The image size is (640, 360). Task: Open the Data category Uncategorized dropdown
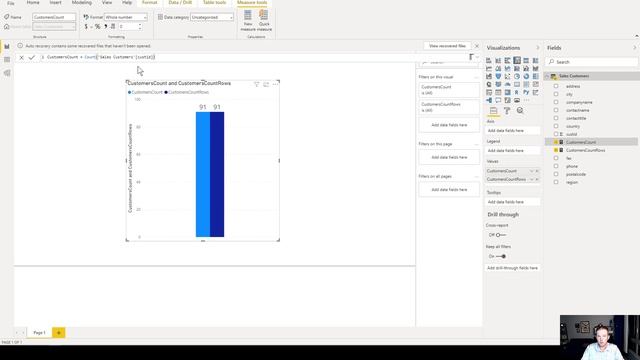(x=212, y=17)
